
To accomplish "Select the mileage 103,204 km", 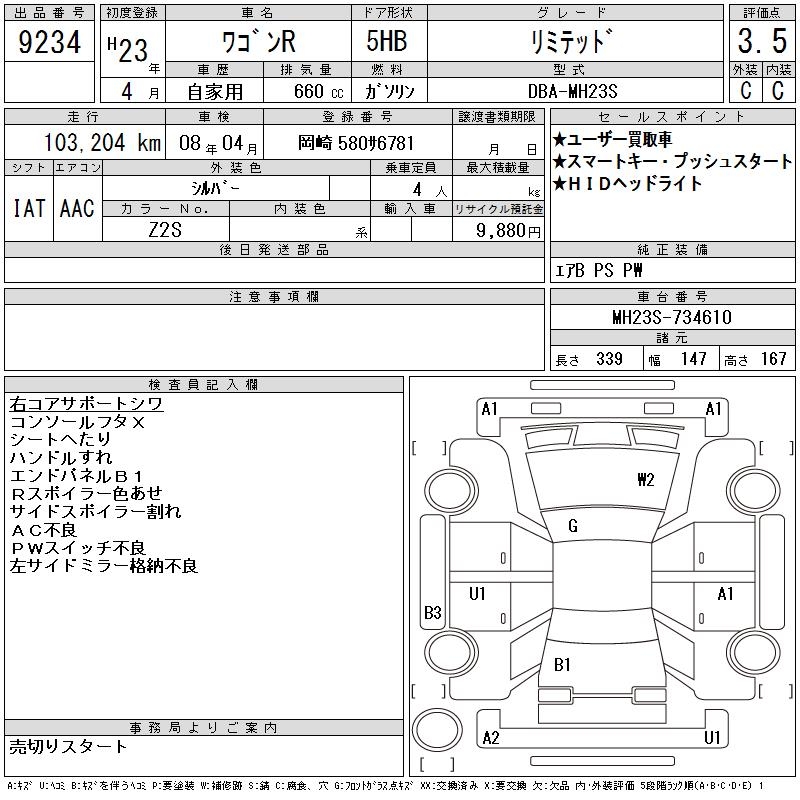I will [102, 143].
